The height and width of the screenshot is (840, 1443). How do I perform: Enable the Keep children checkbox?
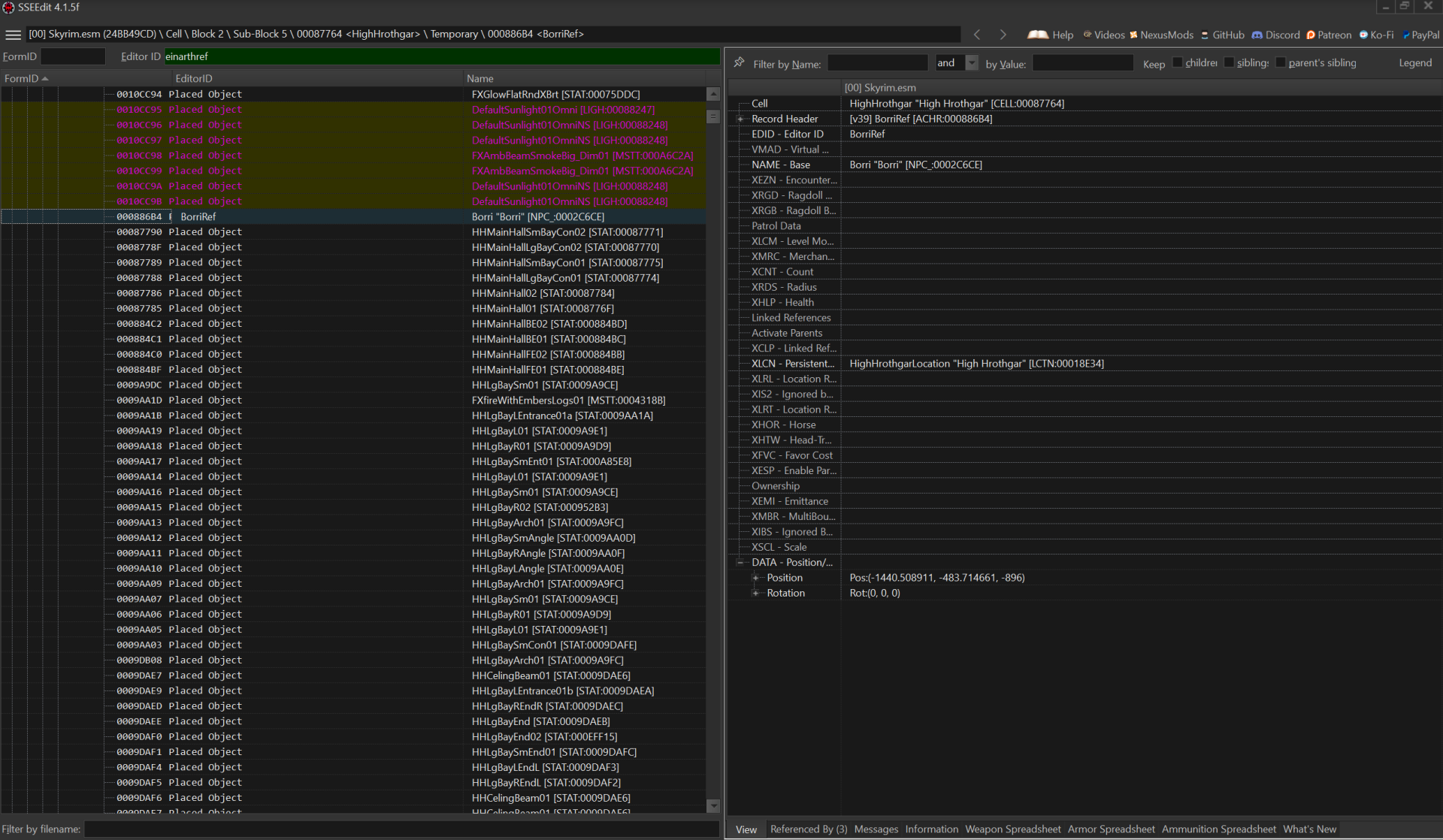tap(1178, 62)
